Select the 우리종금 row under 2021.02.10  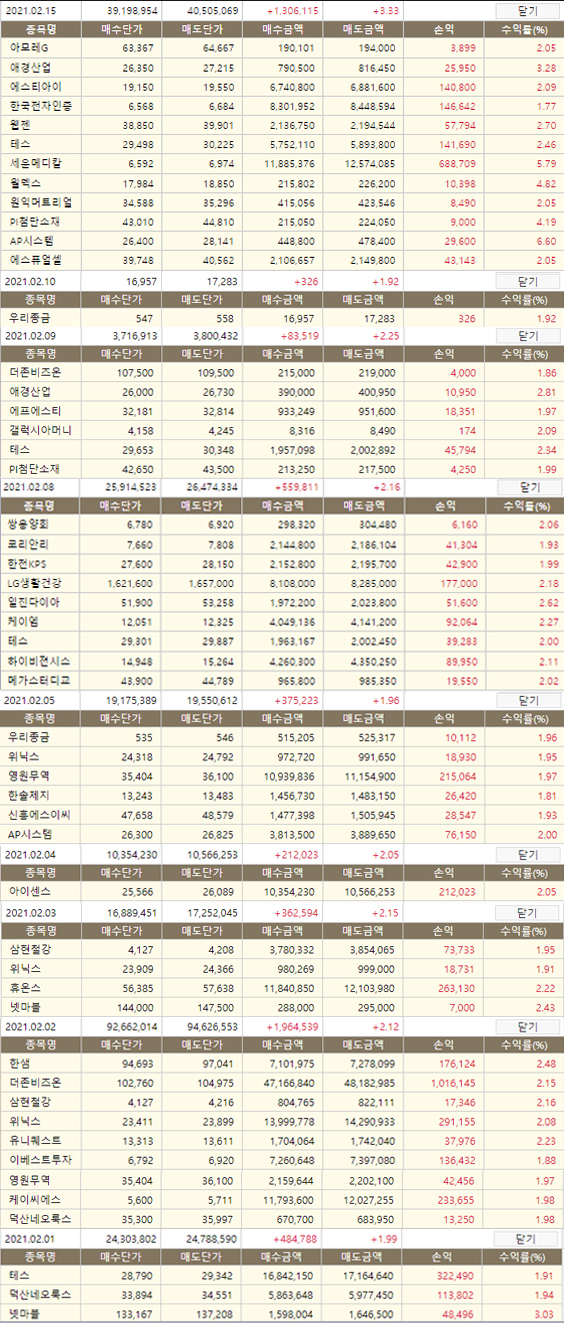pyautogui.click(x=282, y=317)
